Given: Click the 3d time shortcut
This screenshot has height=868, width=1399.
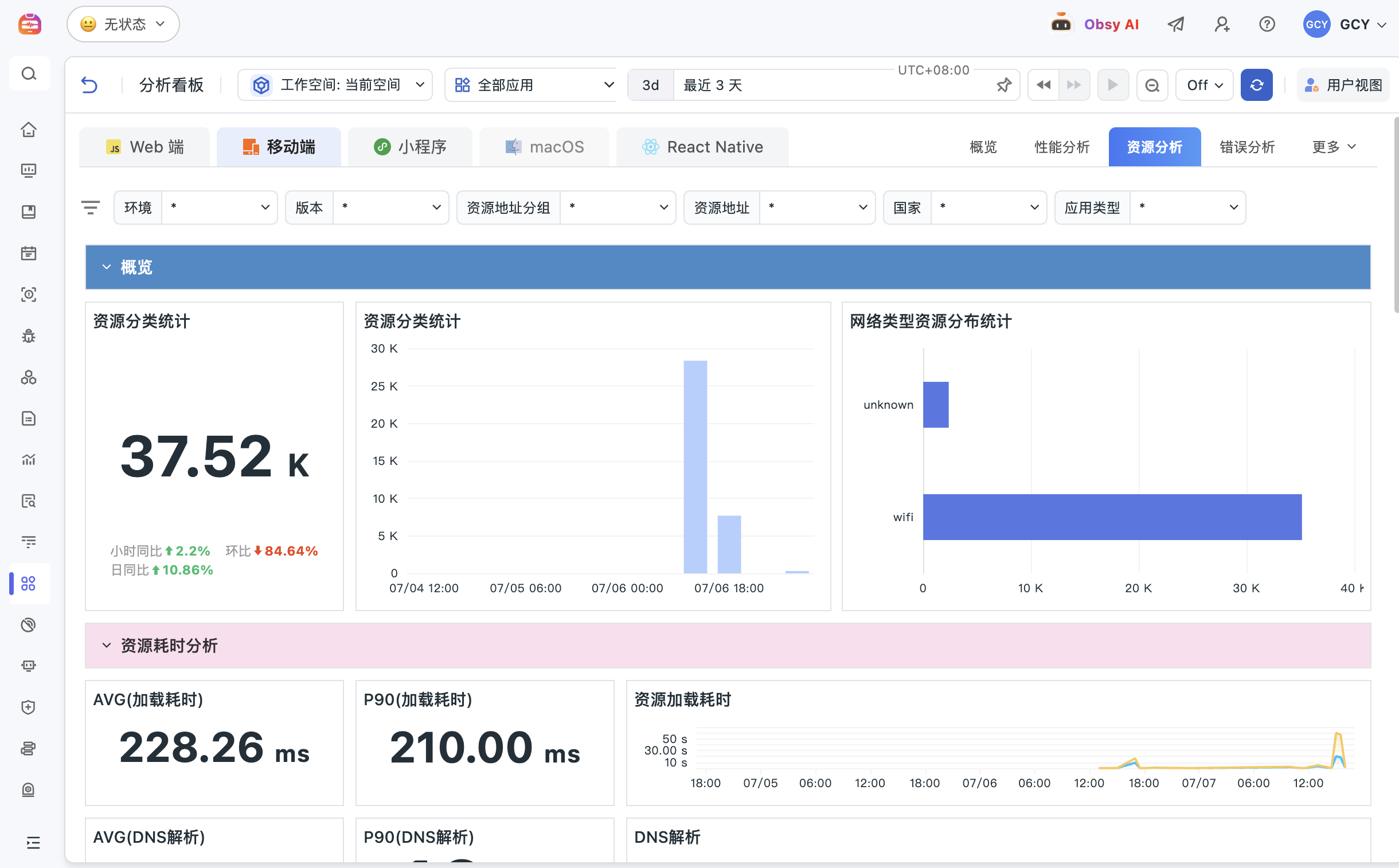Looking at the screenshot, I should point(650,85).
